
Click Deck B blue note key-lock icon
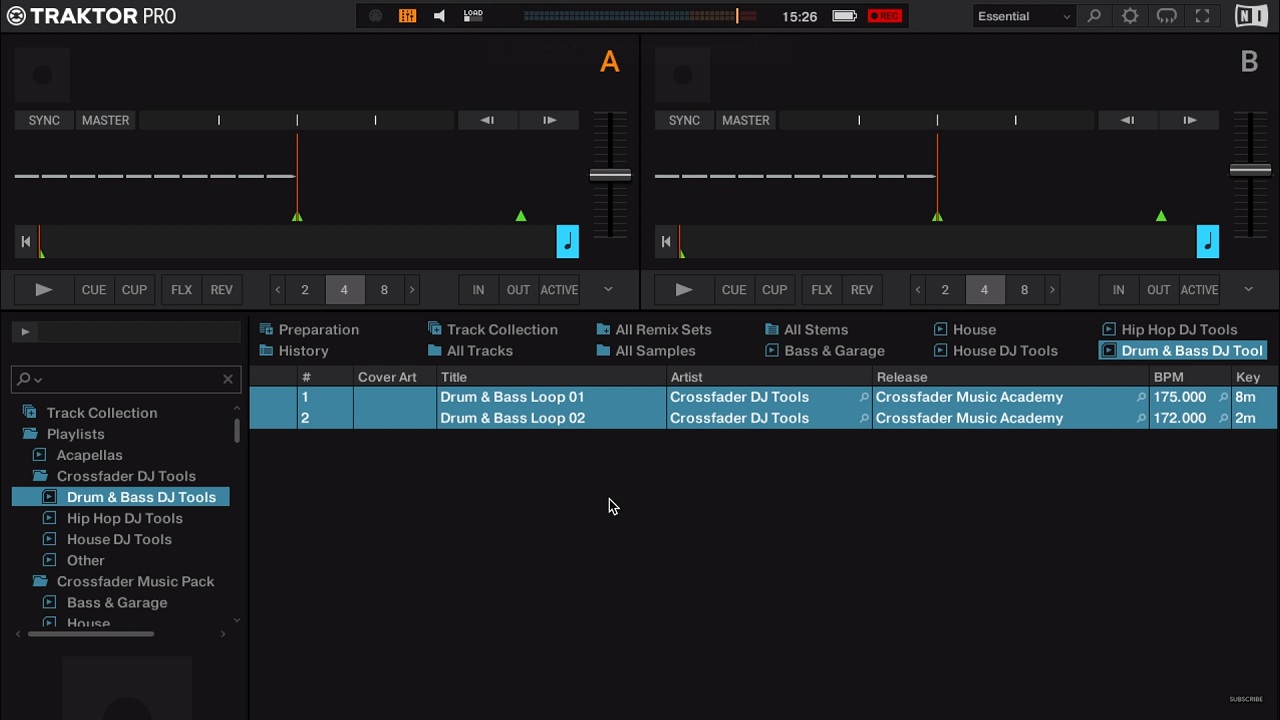click(1208, 241)
